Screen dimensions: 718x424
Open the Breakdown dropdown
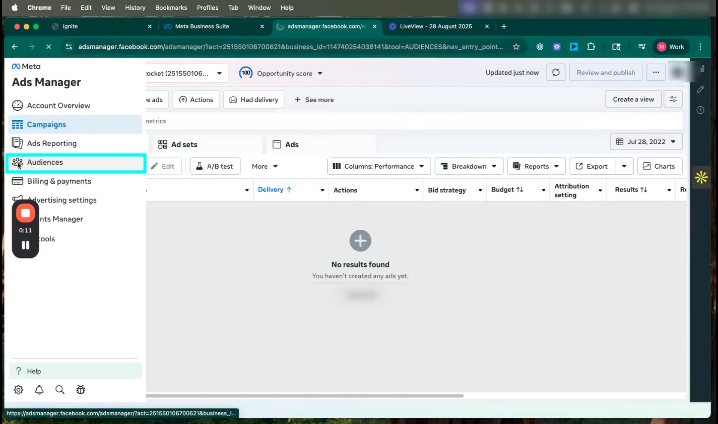coord(468,166)
